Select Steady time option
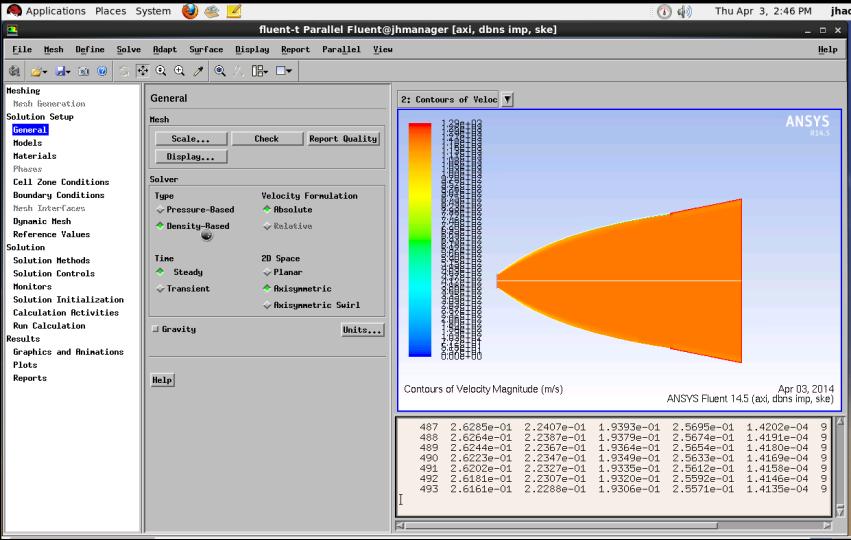Screen dimensions: 851x540 pyautogui.click(x=180, y=272)
